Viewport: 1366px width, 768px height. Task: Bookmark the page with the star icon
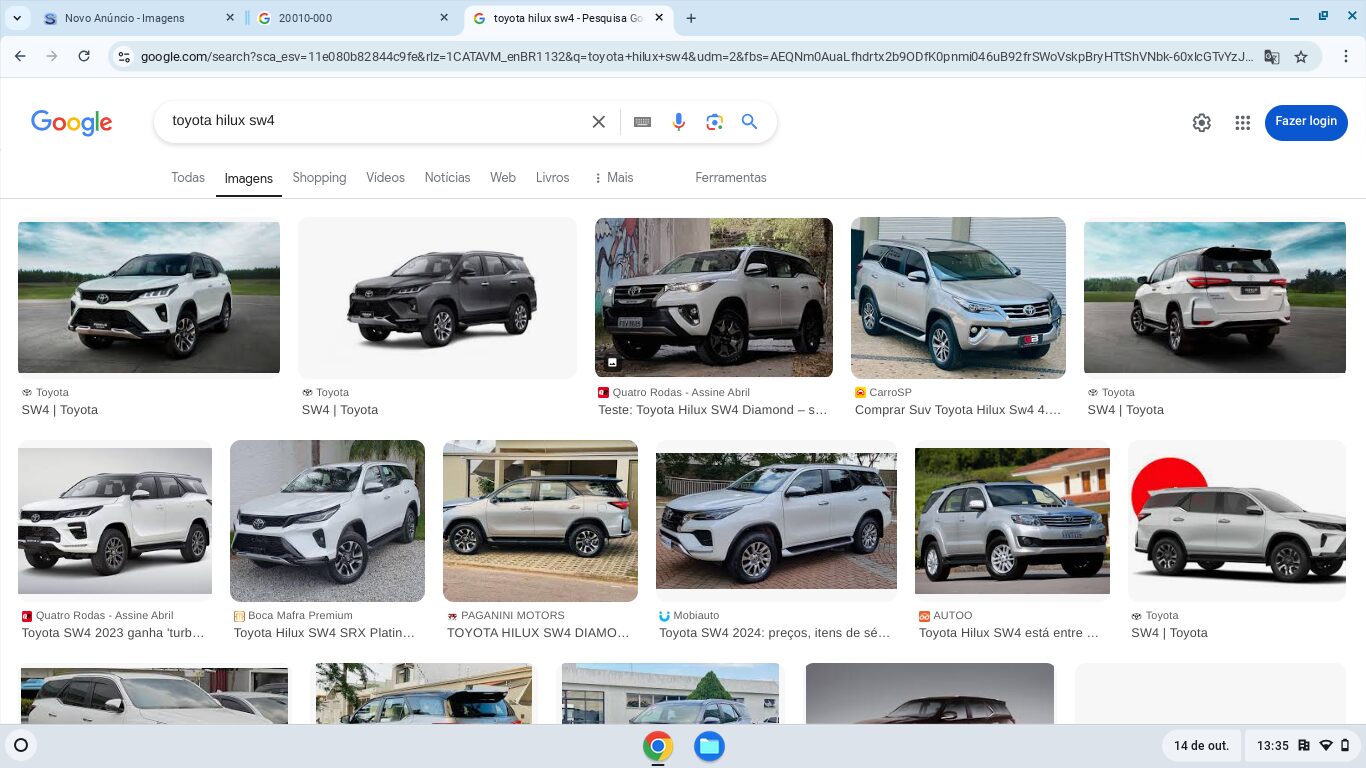click(x=1302, y=57)
